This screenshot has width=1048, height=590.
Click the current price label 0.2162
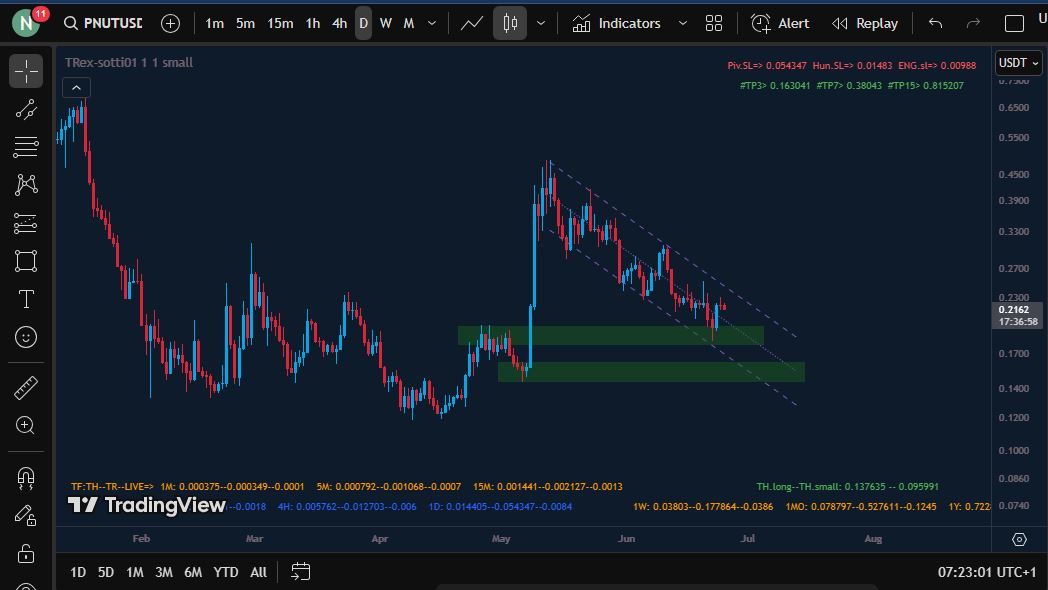[x=1018, y=311]
